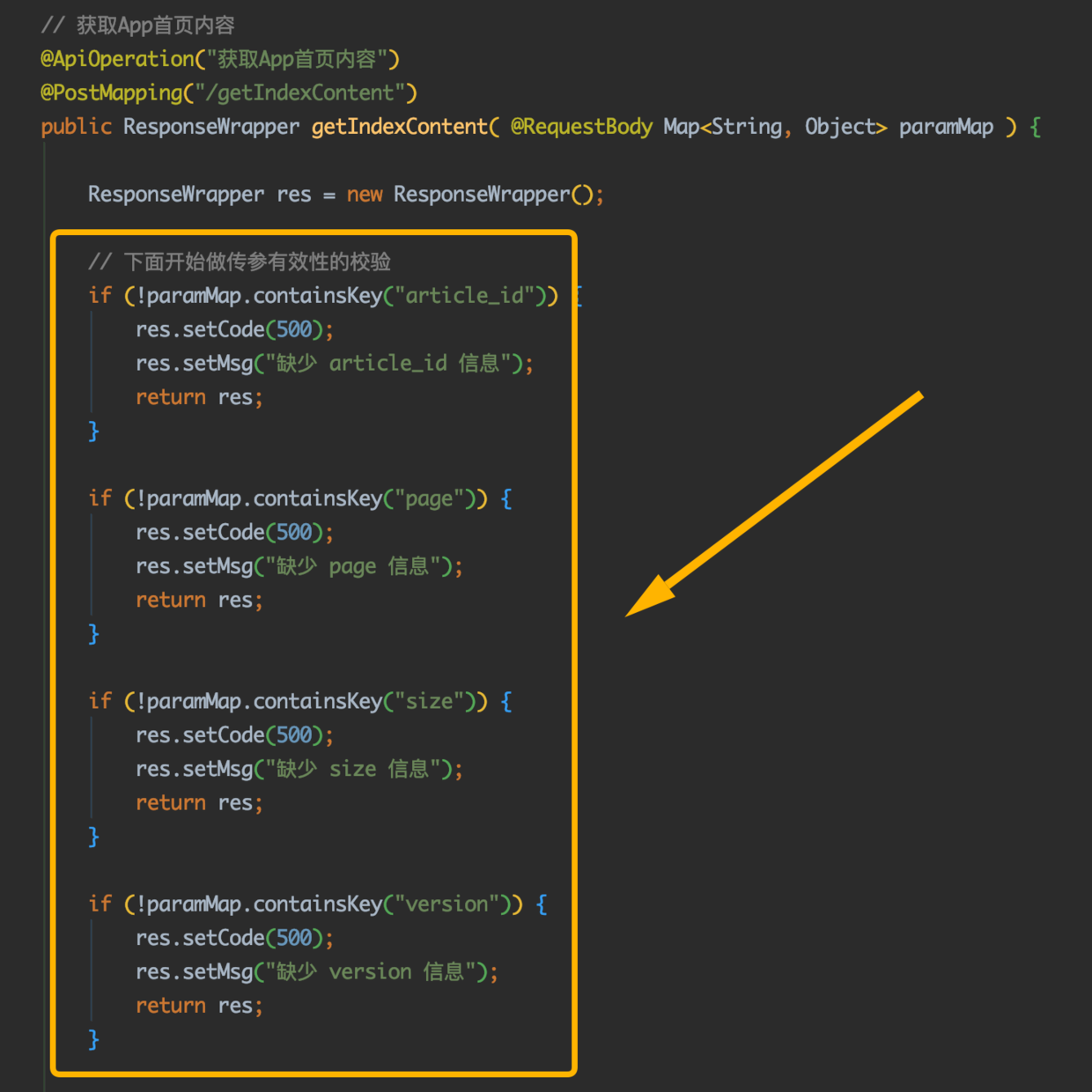Click "return res;" in the version block

(x=199, y=1006)
